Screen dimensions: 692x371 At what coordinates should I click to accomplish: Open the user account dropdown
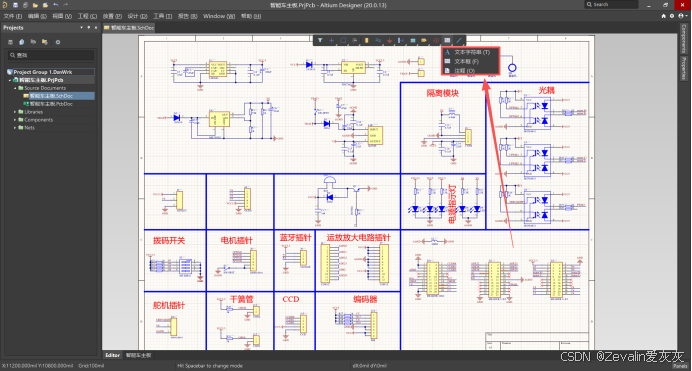[682, 16]
